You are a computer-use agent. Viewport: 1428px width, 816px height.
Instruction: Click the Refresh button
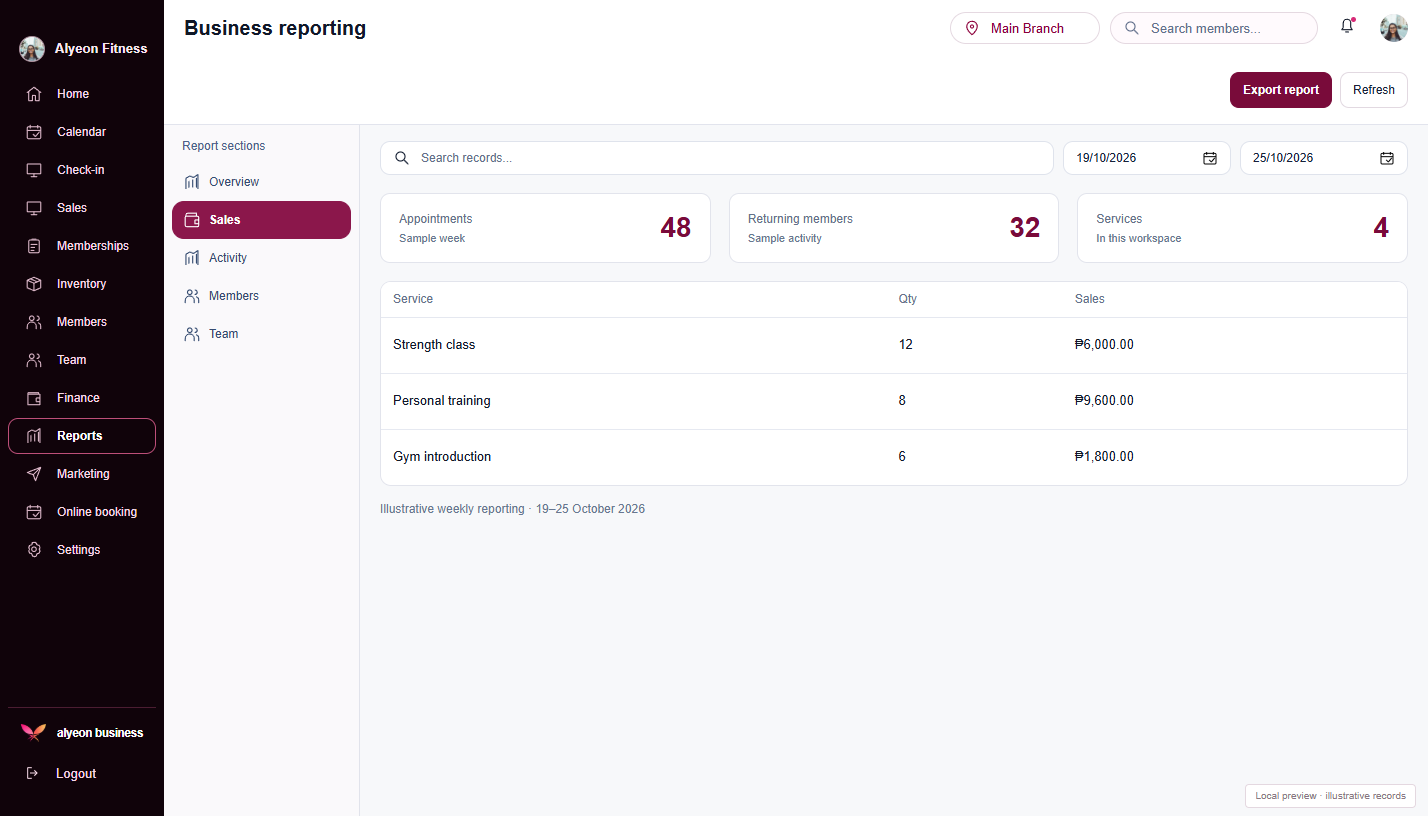tap(1374, 90)
